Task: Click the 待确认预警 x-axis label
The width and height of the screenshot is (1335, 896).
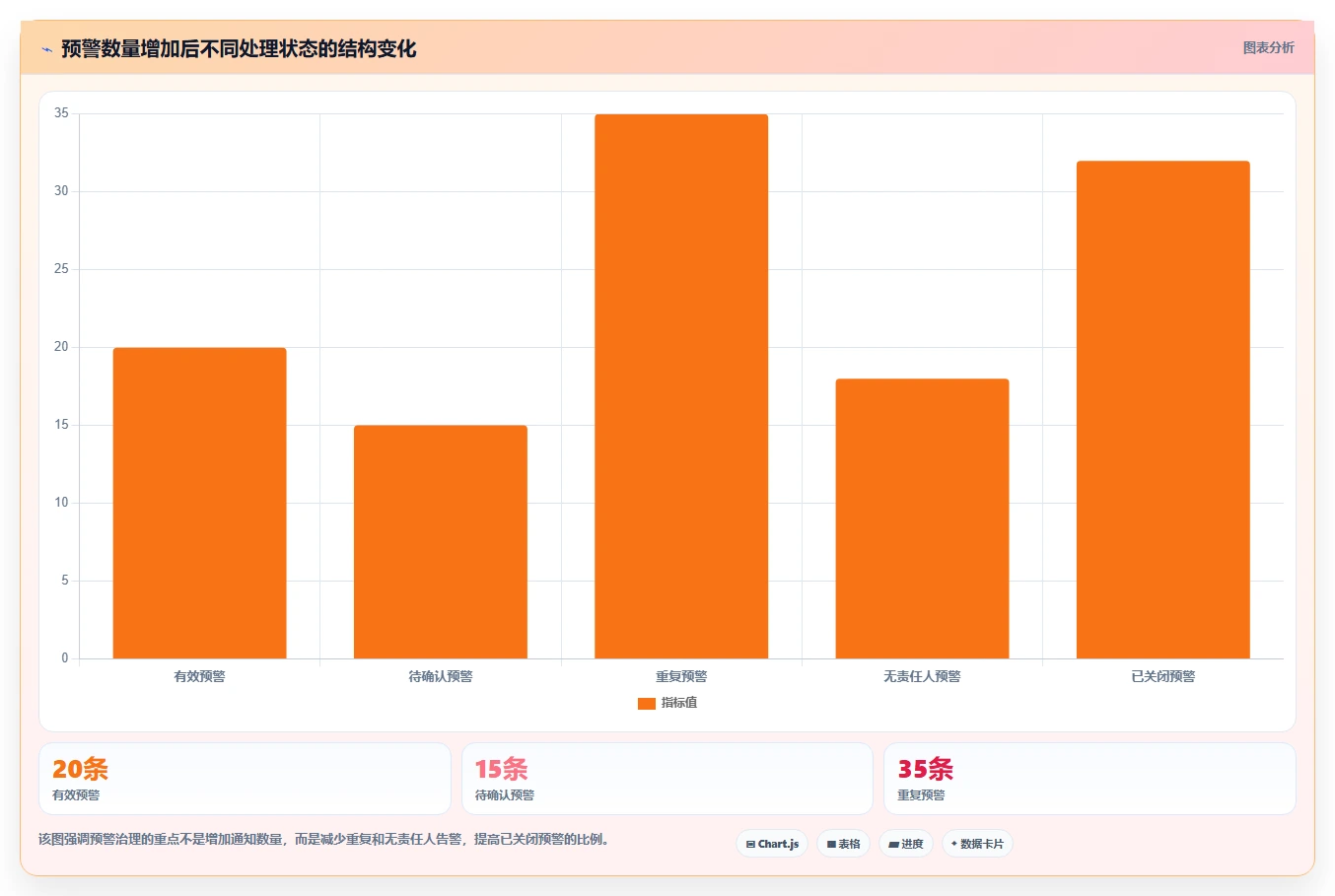Action: 441,676
